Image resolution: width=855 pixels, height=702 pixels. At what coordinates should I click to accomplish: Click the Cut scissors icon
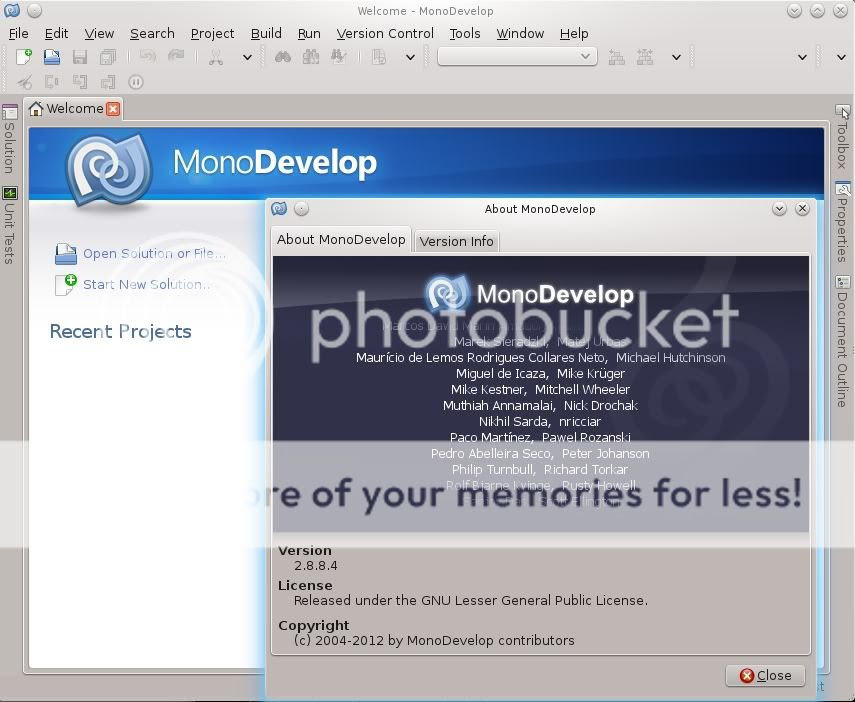(216, 57)
